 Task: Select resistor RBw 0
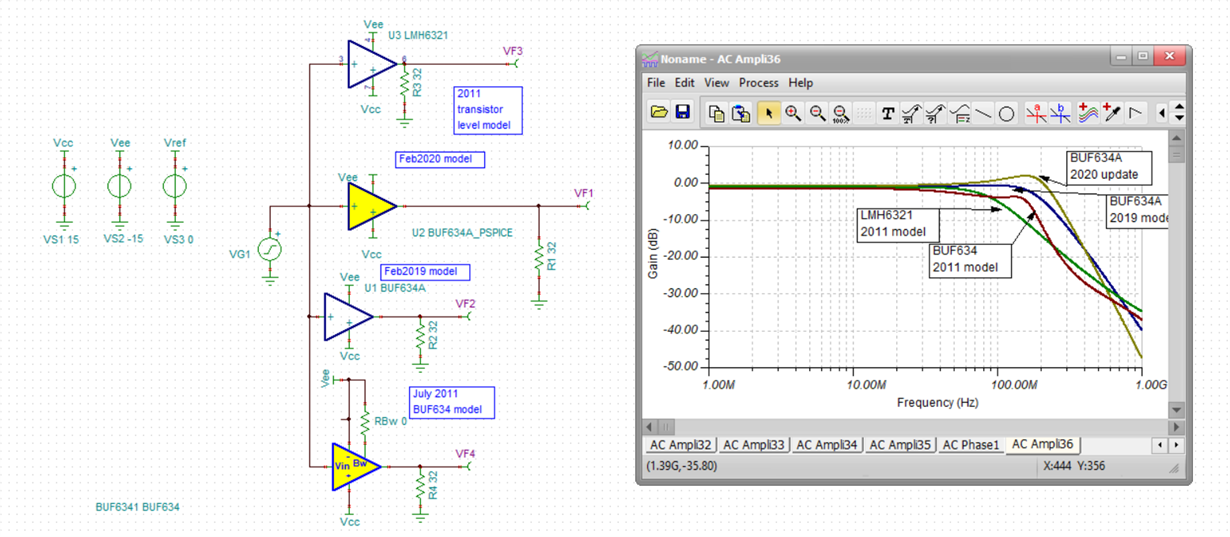(x=367, y=422)
